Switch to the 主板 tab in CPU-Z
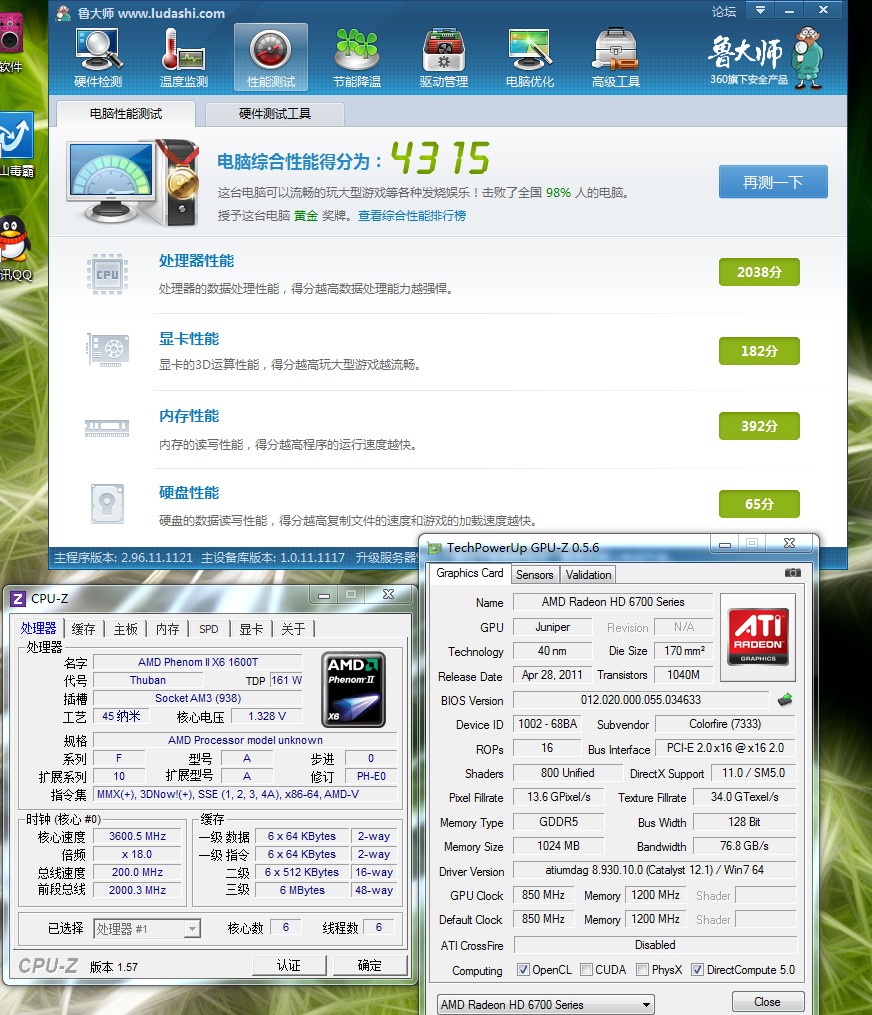This screenshot has height=1015, width=872. [126, 629]
